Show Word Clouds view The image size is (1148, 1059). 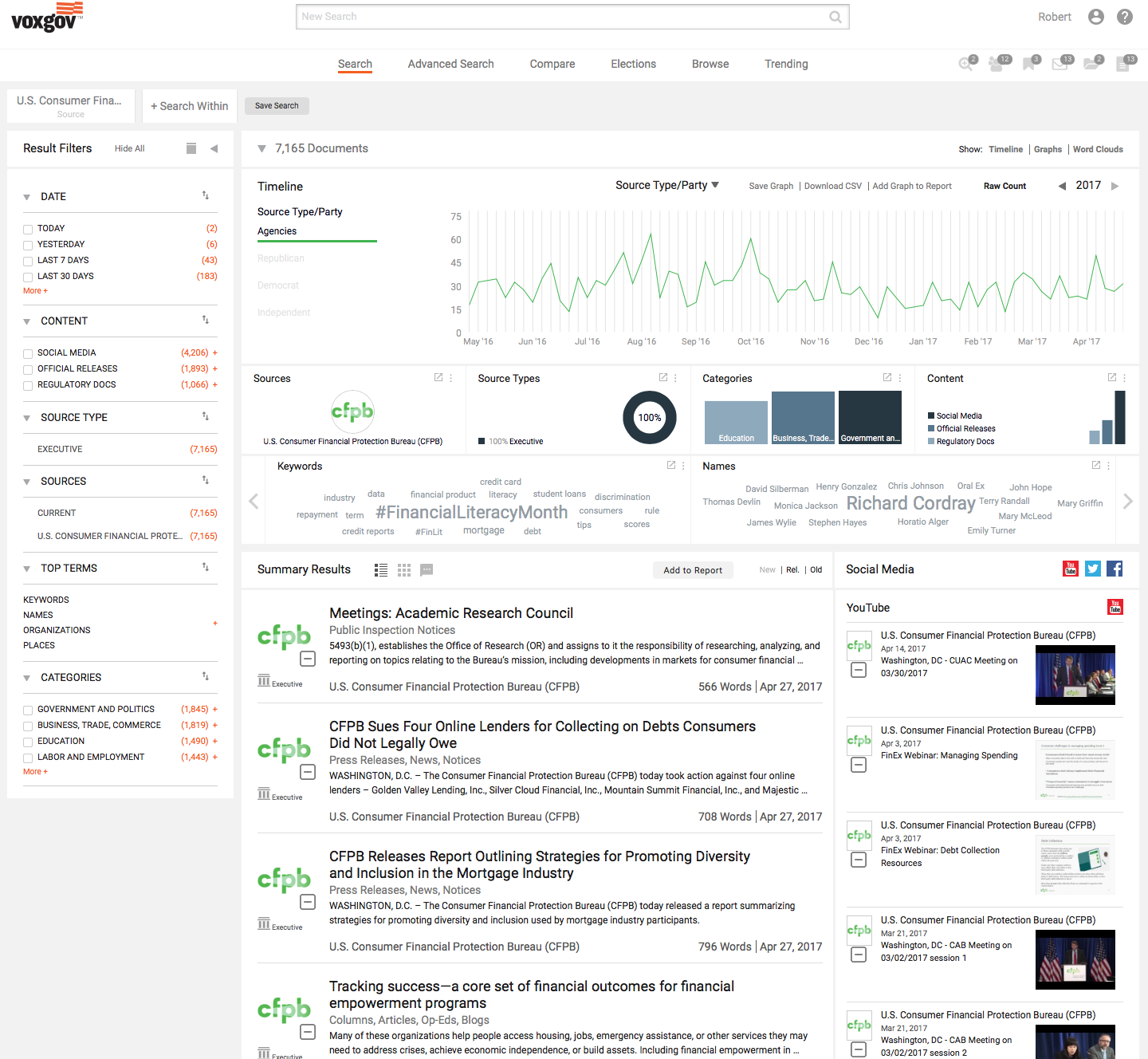pos(1098,149)
